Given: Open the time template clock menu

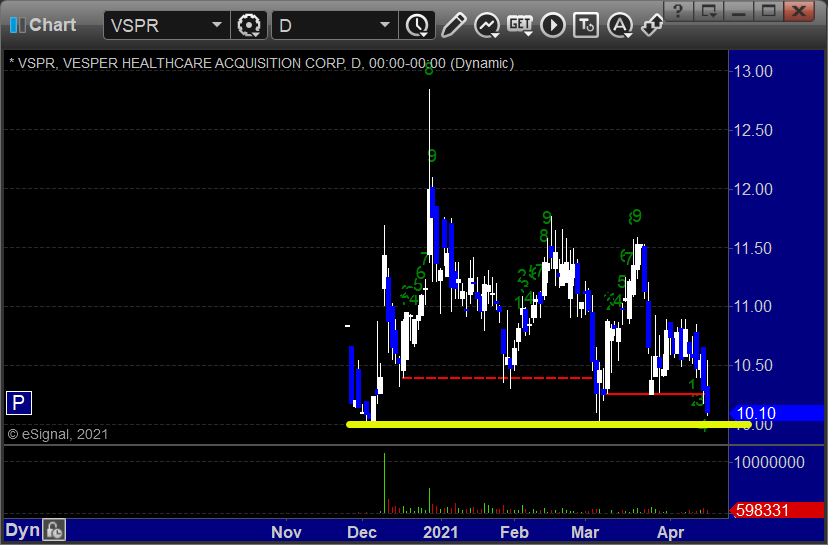Looking at the screenshot, I should (417, 25).
